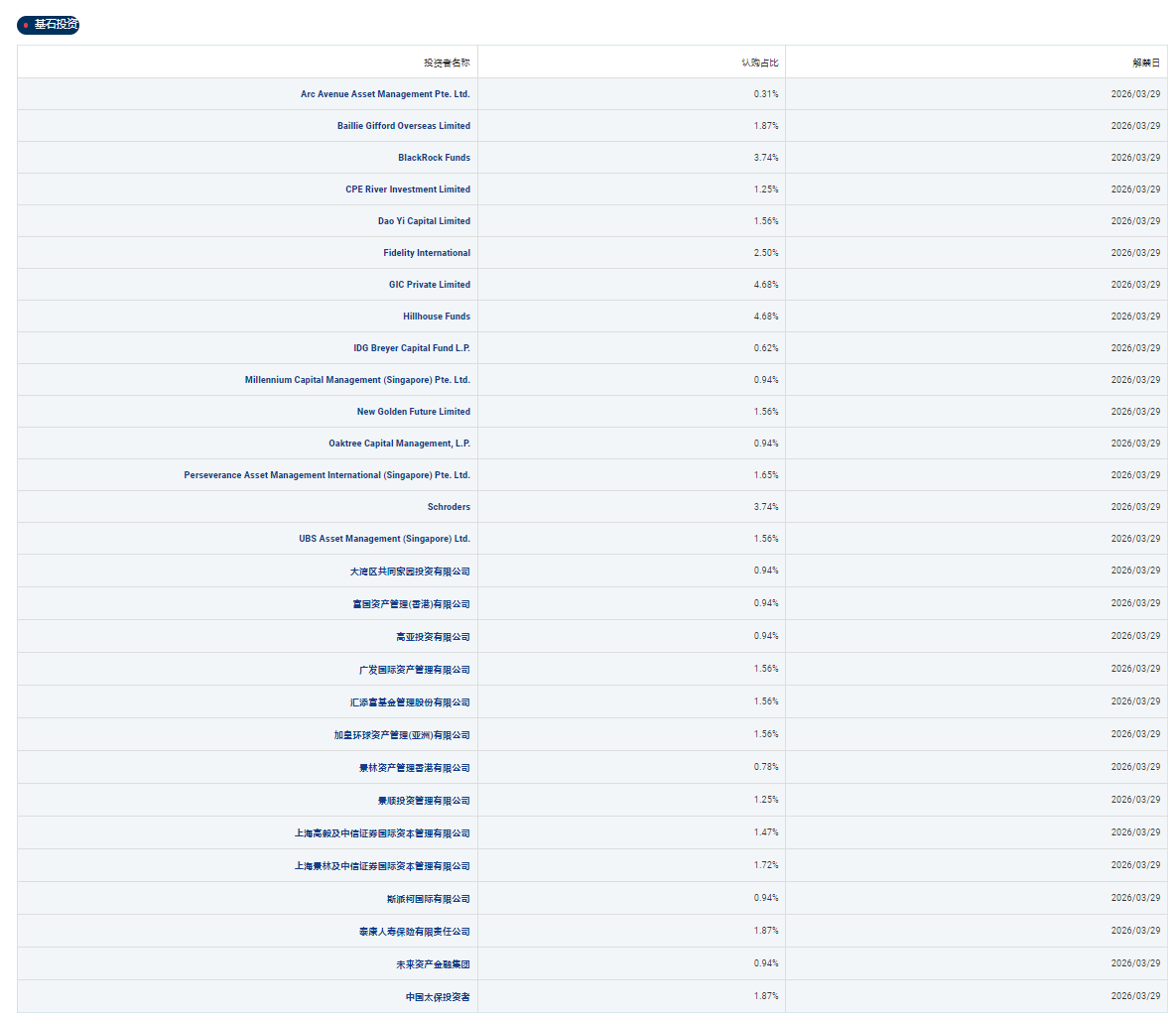Click Hillhouse Funds' 2026/03/29 unlock date
The height and width of the screenshot is (1018, 1176).
point(1135,317)
